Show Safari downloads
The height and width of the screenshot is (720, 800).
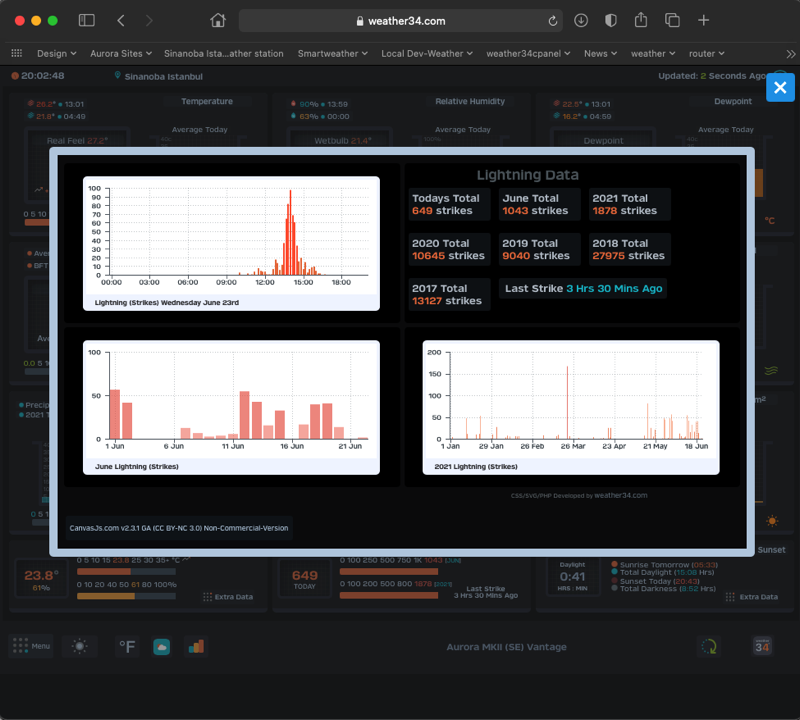click(x=581, y=20)
